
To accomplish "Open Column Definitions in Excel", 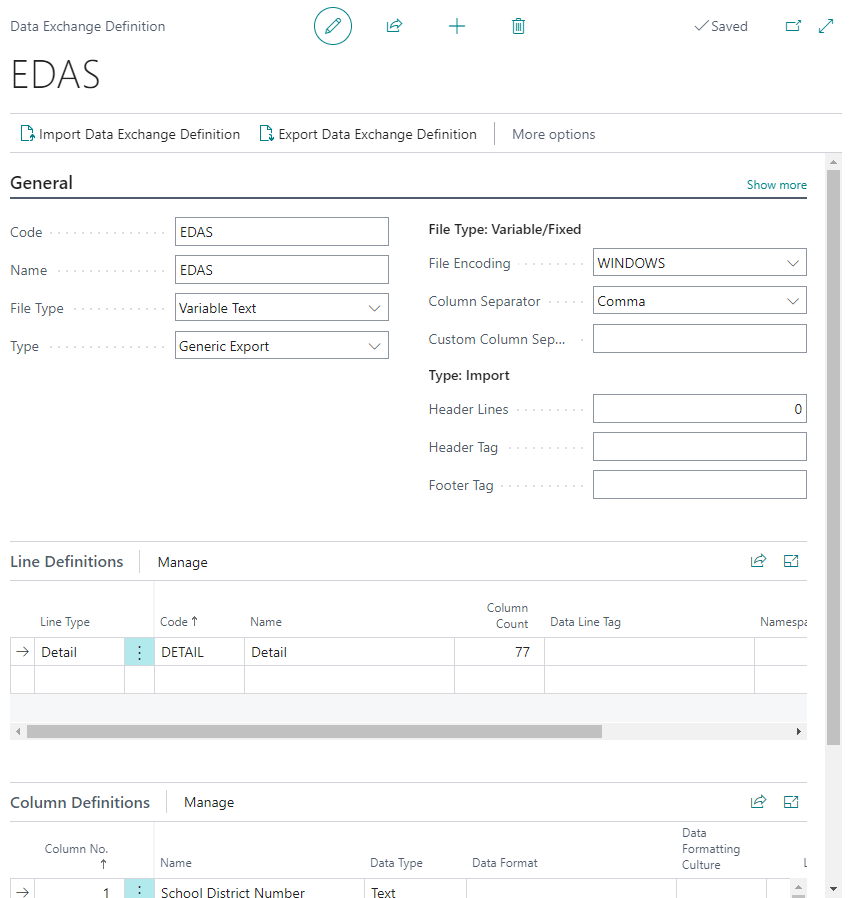I will click(791, 801).
